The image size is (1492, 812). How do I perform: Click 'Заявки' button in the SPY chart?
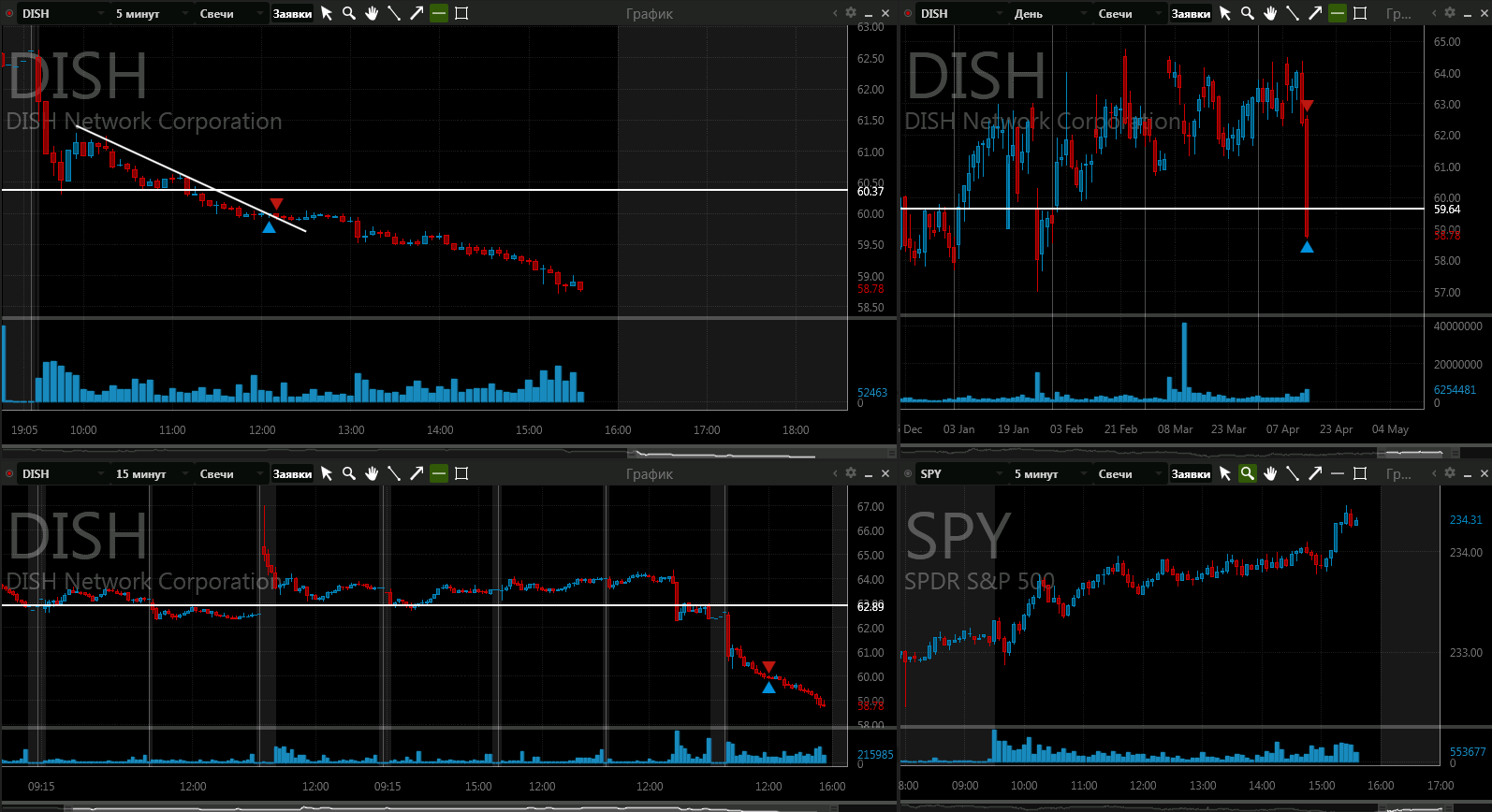click(x=1191, y=473)
